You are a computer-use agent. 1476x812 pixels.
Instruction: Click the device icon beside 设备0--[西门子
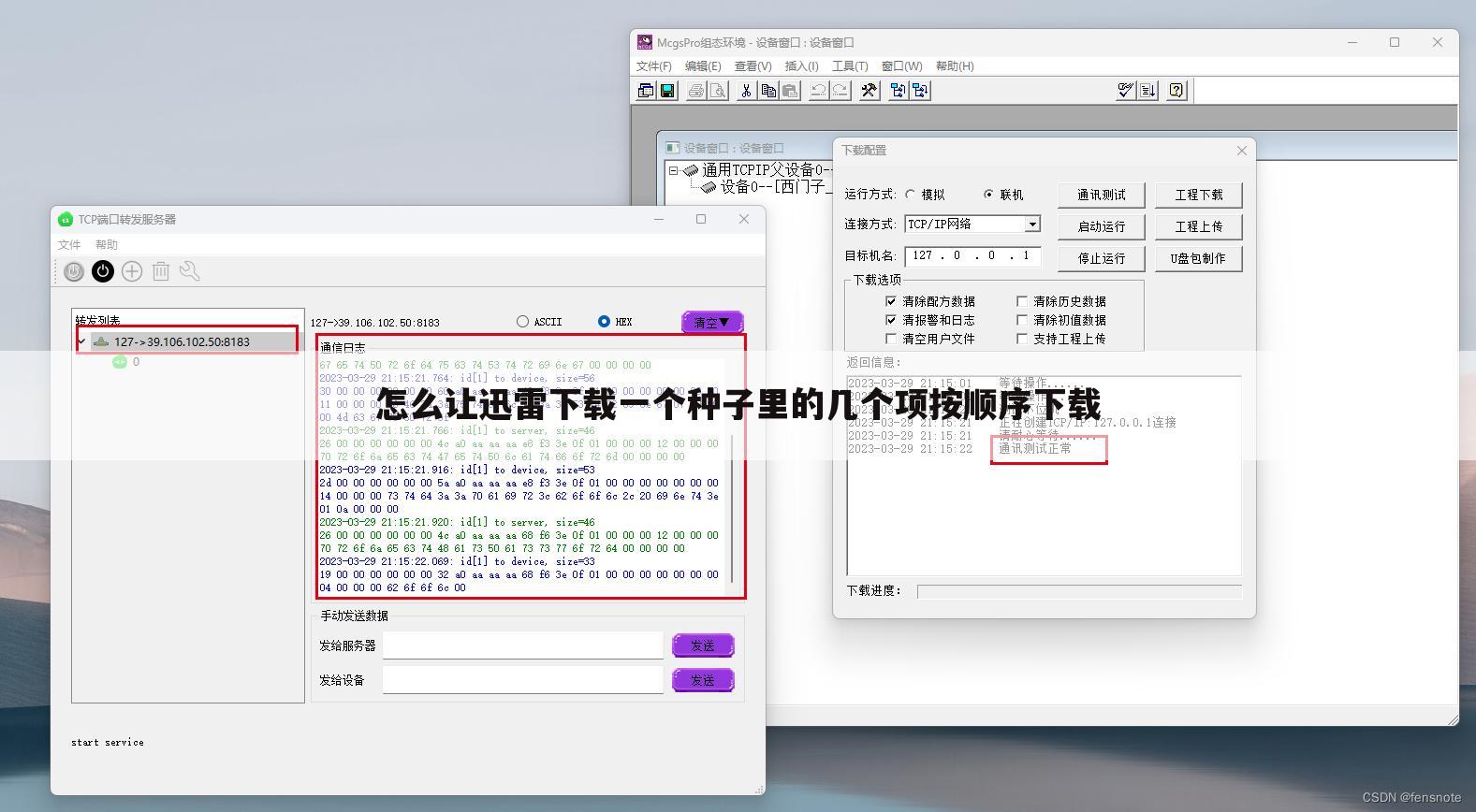click(709, 187)
